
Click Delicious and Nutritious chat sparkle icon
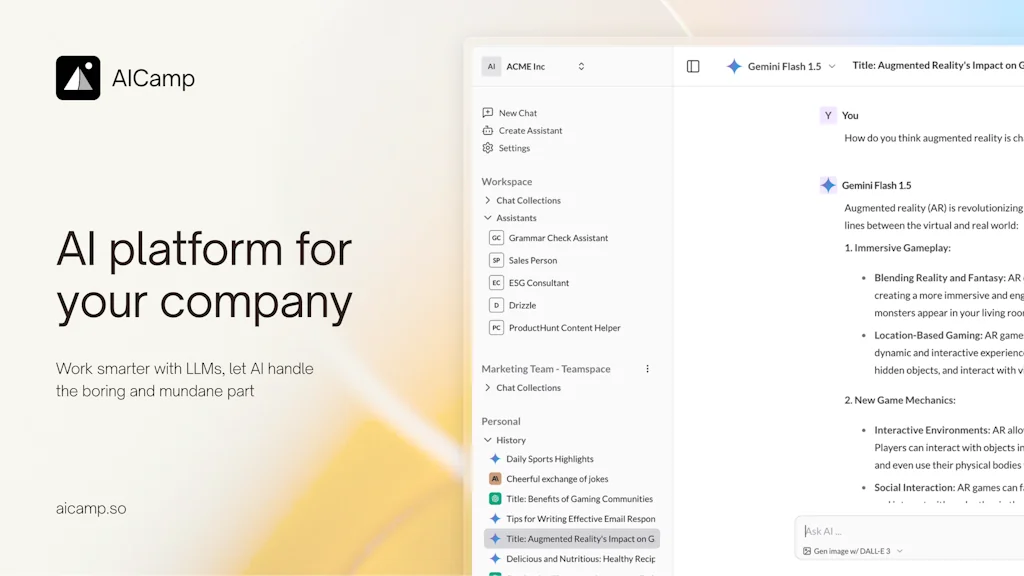click(495, 558)
